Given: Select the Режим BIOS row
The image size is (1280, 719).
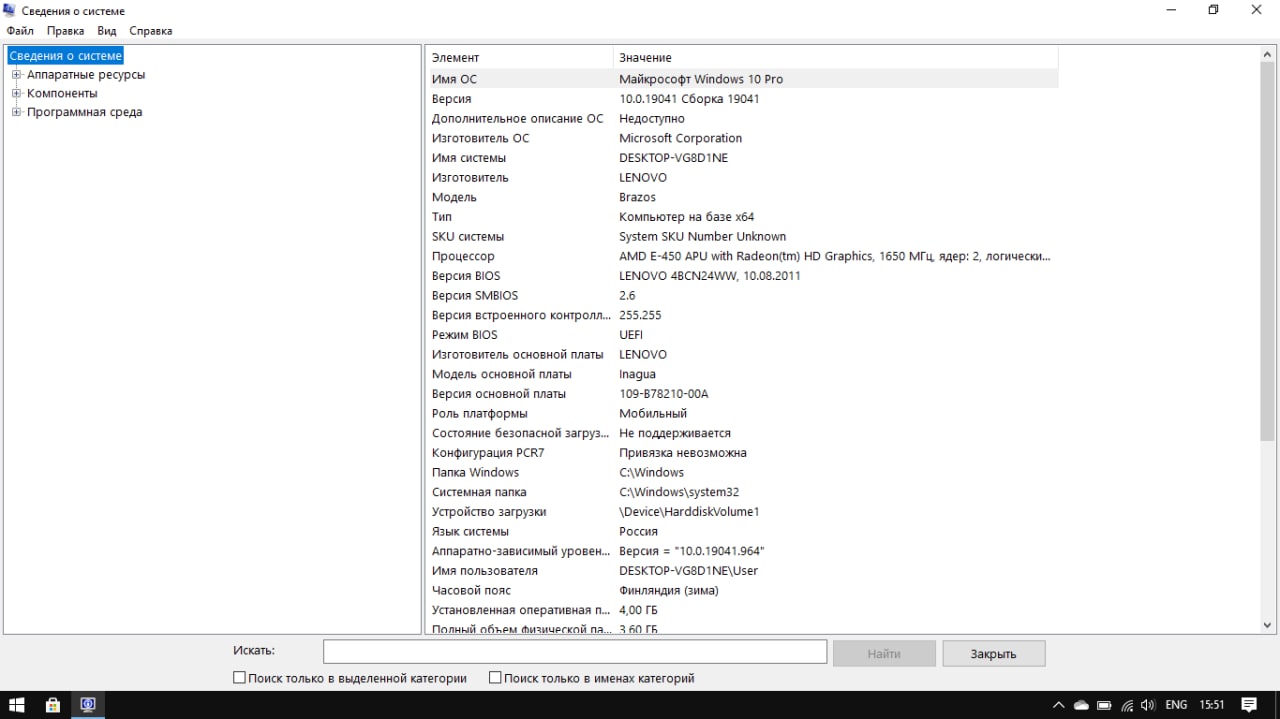Looking at the screenshot, I should 742,335.
